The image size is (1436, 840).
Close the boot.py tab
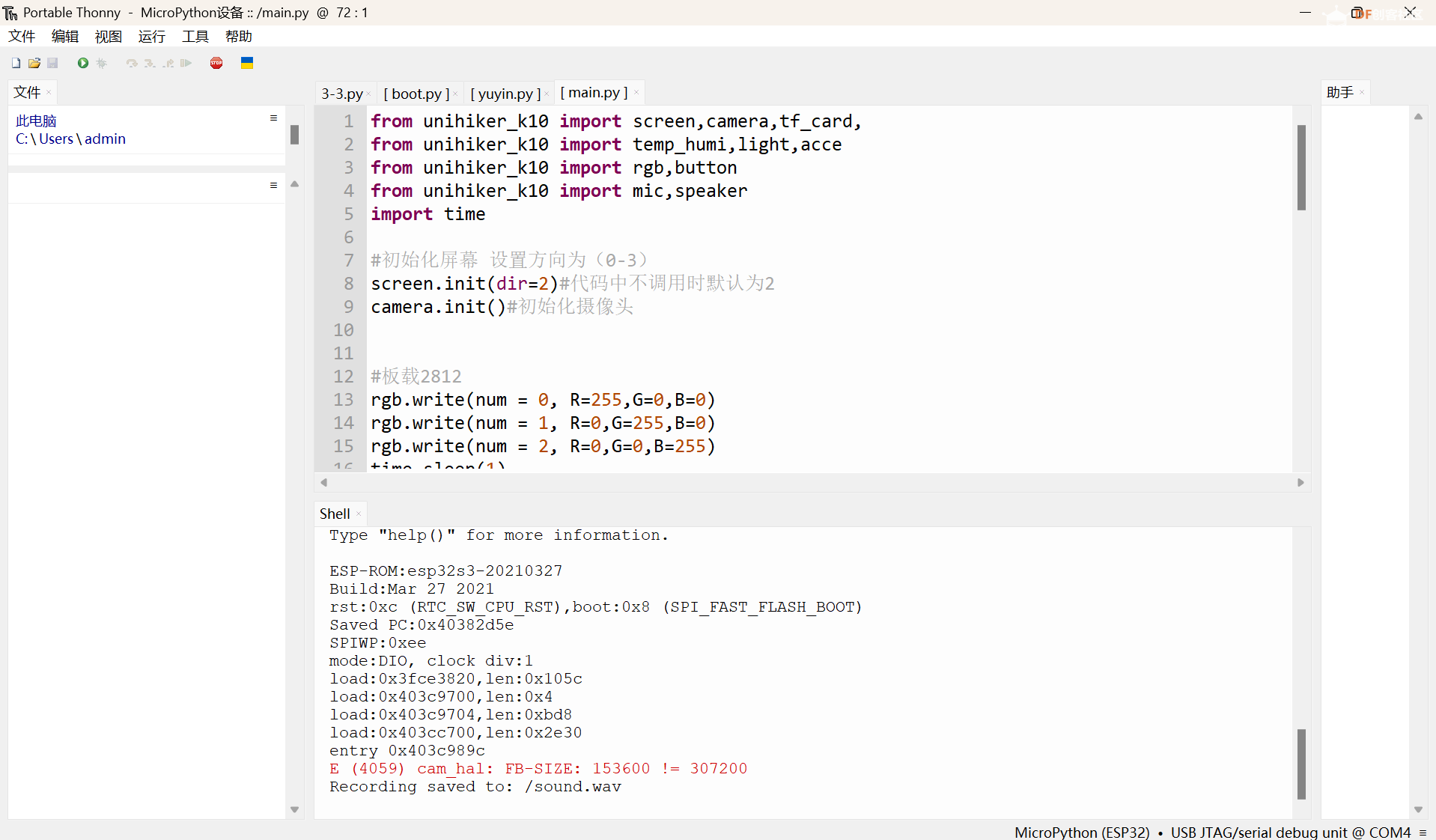click(x=455, y=94)
